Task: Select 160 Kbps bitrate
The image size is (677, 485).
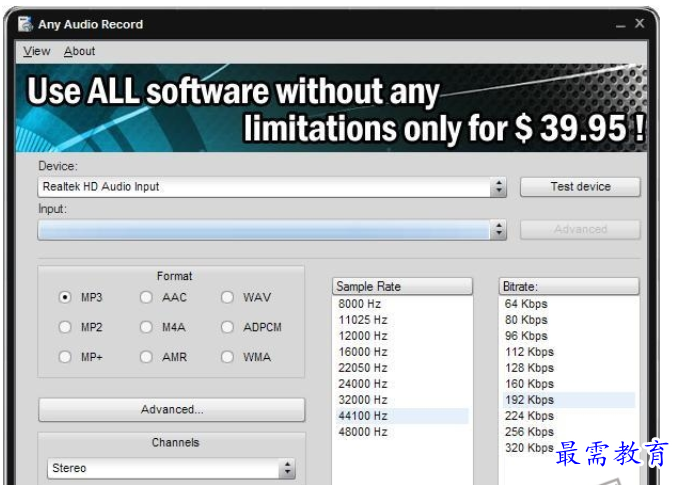Action: (569, 384)
